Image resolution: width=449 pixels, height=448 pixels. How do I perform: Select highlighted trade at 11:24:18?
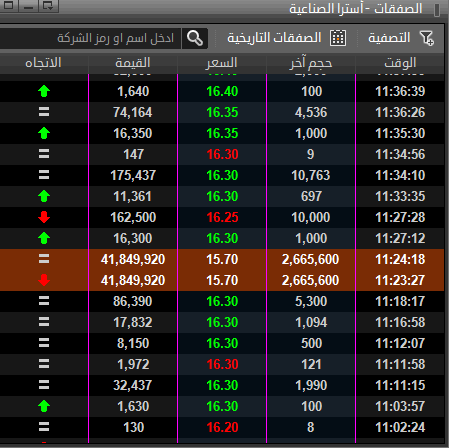(x=222, y=259)
